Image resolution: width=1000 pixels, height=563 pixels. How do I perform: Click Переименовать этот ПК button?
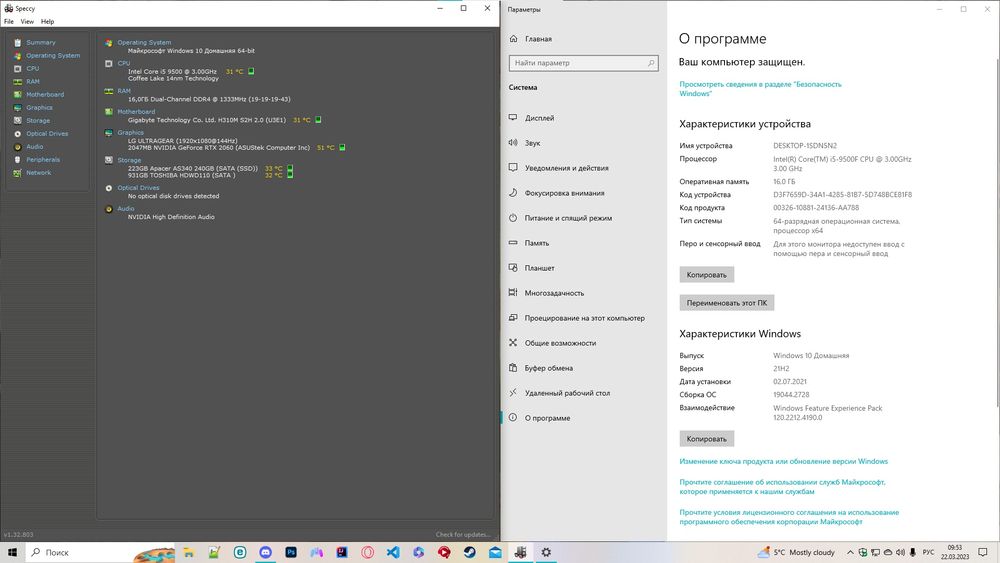(726, 303)
